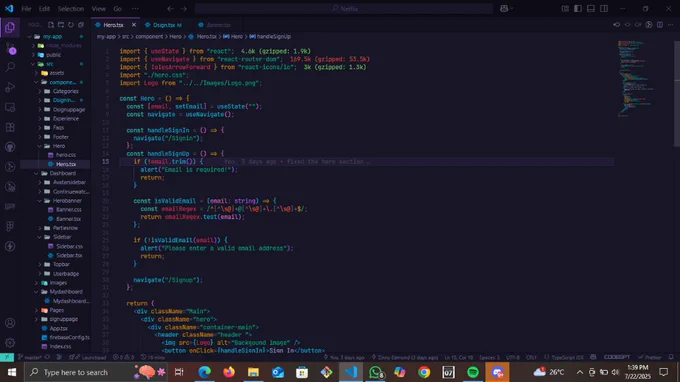Screen dimensions: 680x382
Task: Click the Prettier status bar button
Action: point(650,357)
